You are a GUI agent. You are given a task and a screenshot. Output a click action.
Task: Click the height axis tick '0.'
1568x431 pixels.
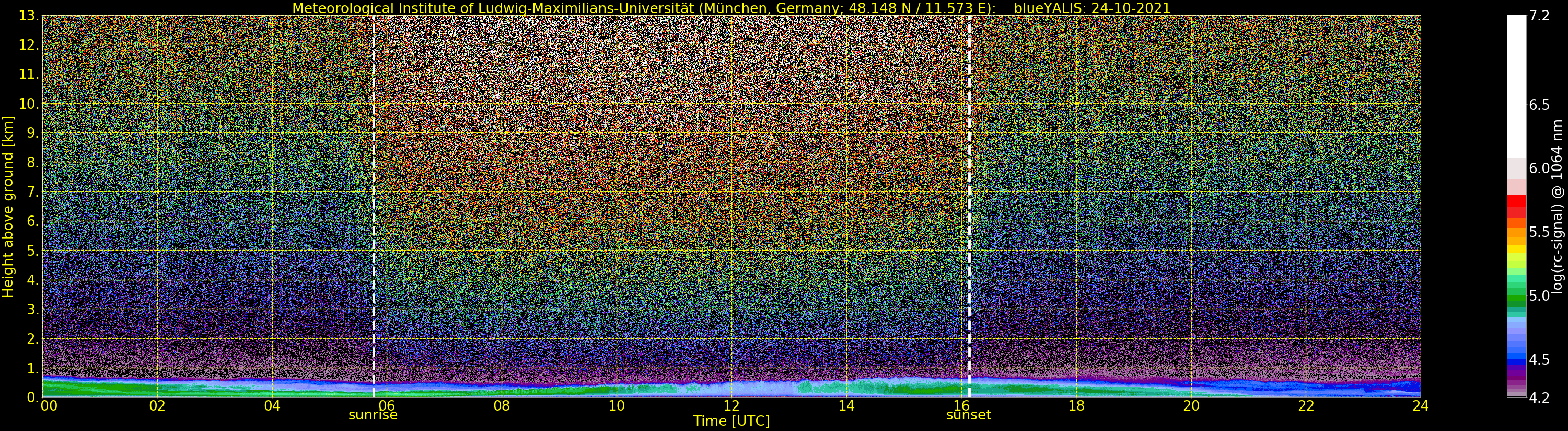click(32, 397)
